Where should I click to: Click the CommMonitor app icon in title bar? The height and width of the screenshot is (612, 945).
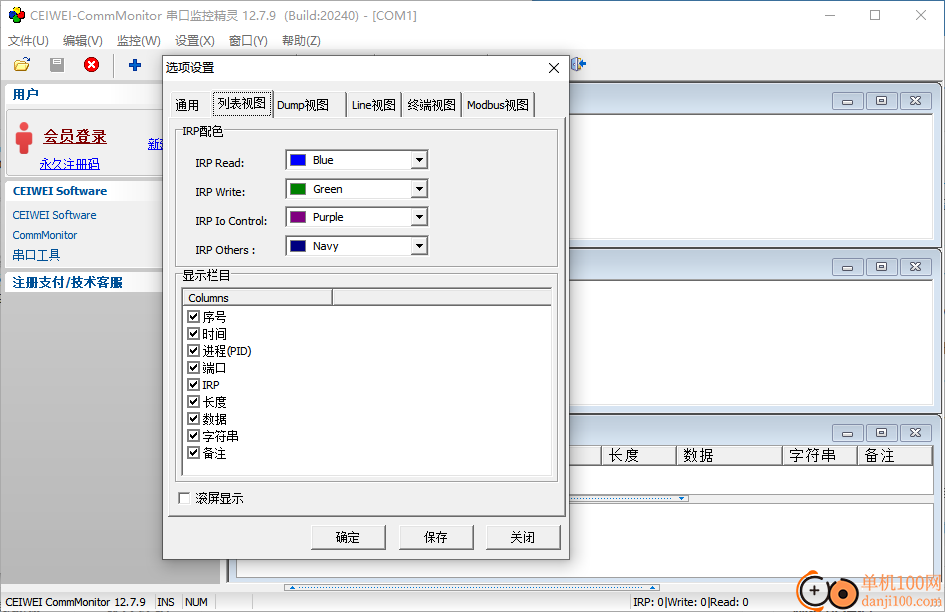tap(16, 15)
